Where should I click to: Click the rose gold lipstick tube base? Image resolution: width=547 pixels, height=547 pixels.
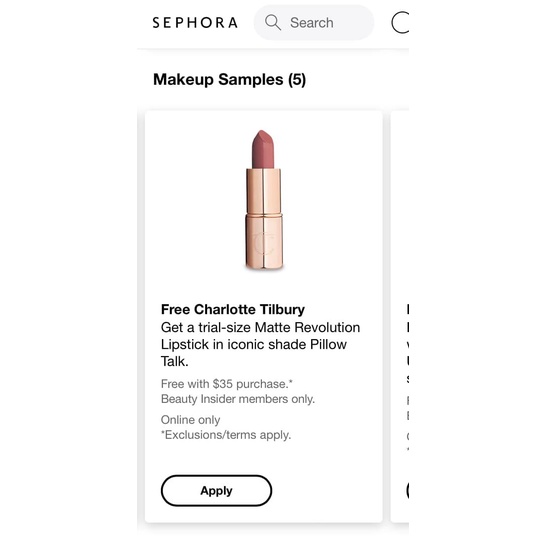pyautogui.click(x=264, y=242)
